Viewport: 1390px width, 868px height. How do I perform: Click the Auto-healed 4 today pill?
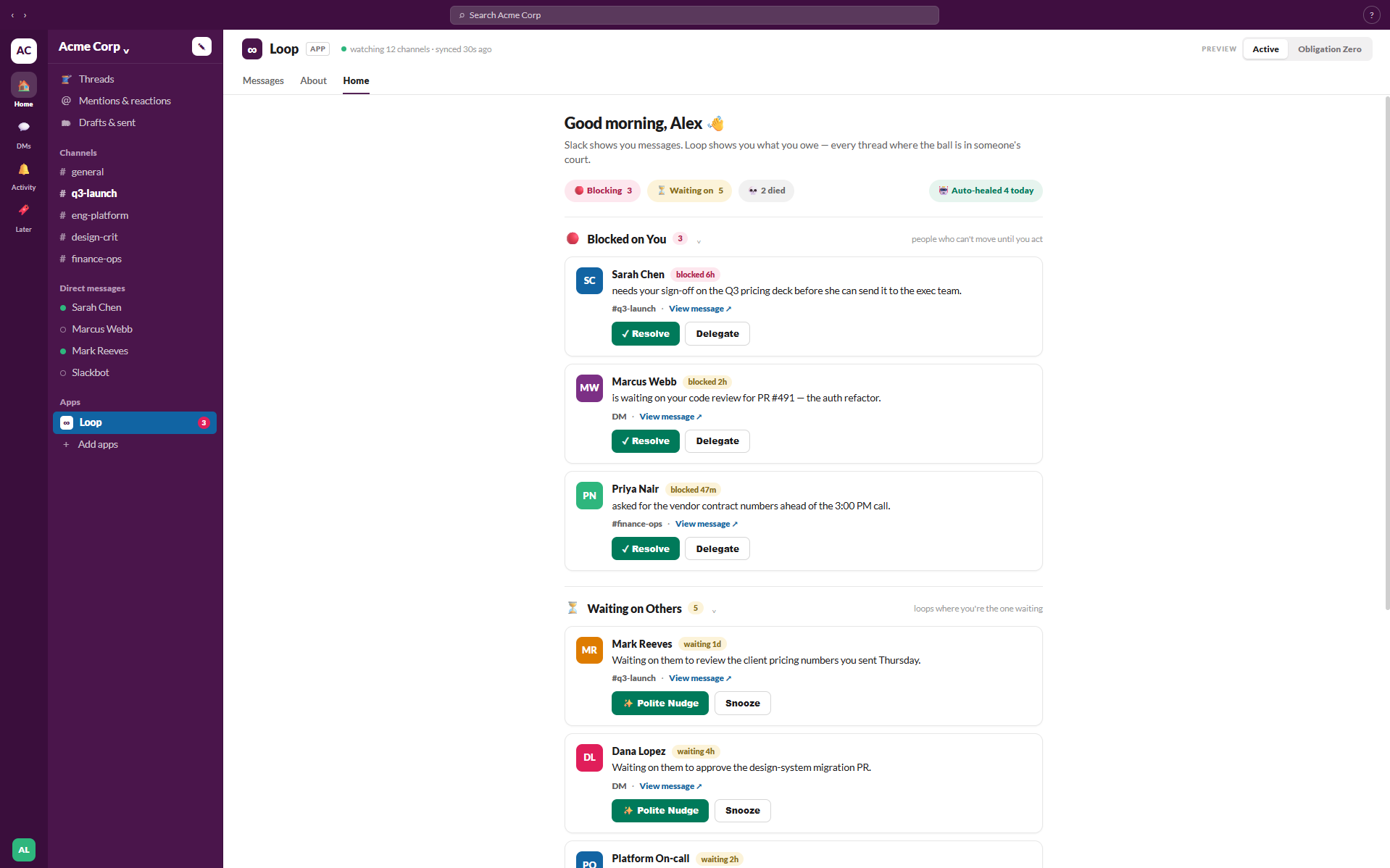pos(986,191)
